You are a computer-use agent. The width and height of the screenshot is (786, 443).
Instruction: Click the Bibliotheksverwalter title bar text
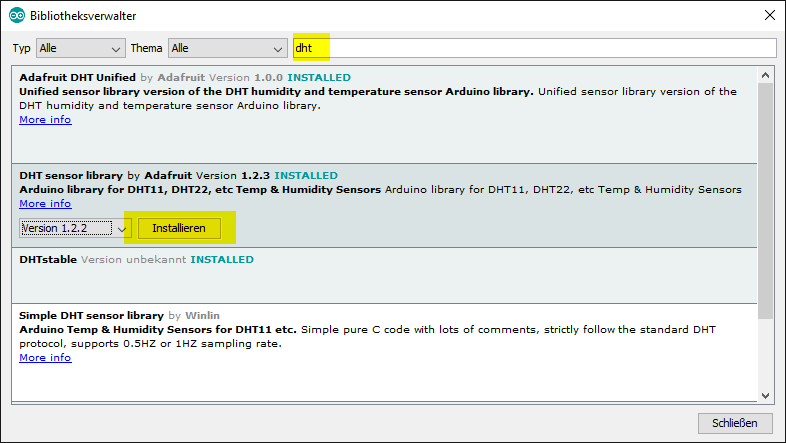coord(84,16)
